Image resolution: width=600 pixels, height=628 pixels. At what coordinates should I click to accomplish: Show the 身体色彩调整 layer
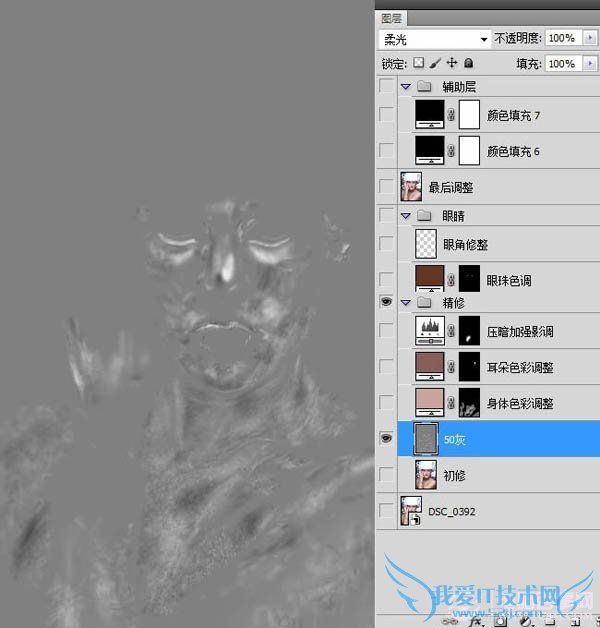coord(386,403)
